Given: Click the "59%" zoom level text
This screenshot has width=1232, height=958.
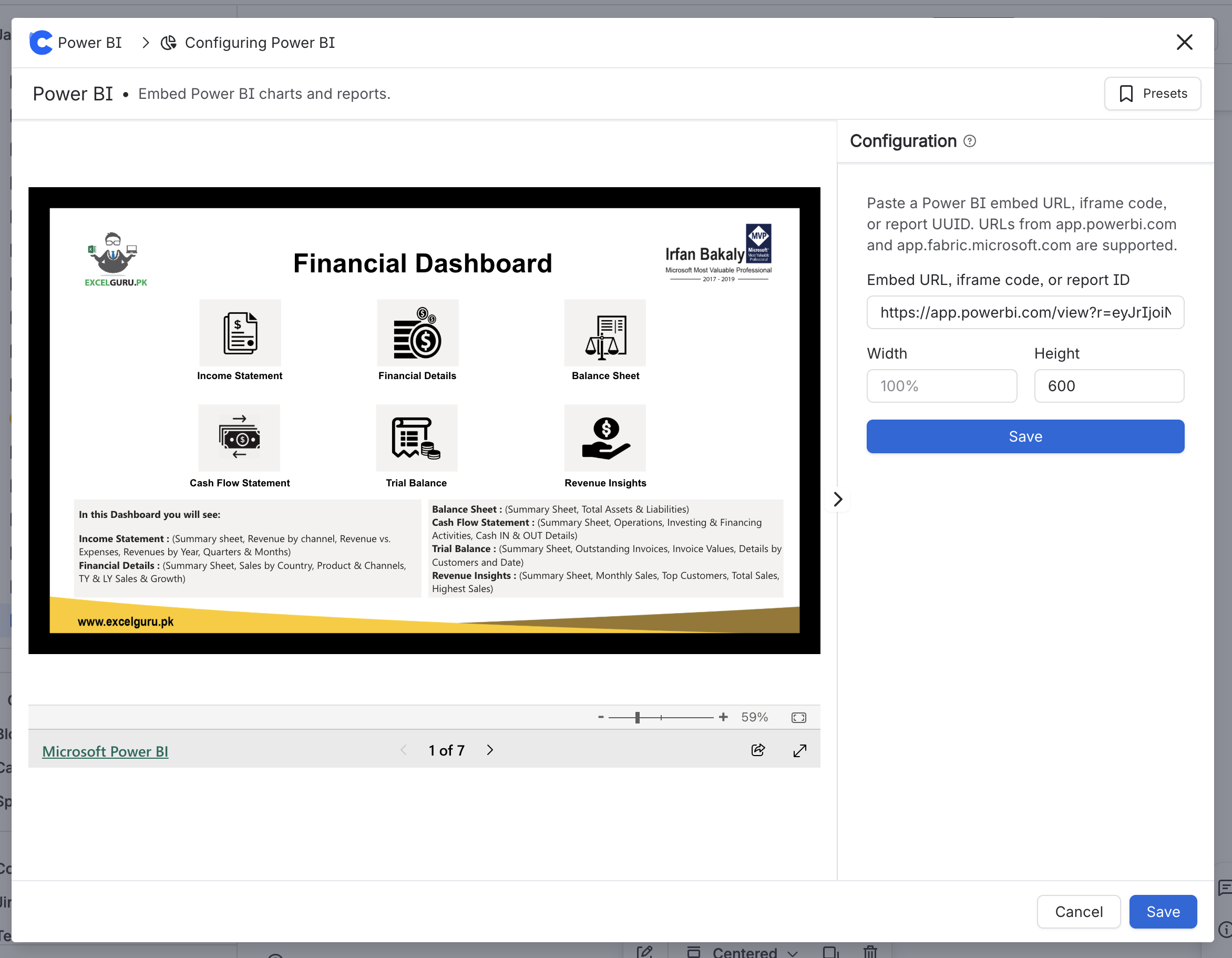Looking at the screenshot, I should (x=754, y=717).
